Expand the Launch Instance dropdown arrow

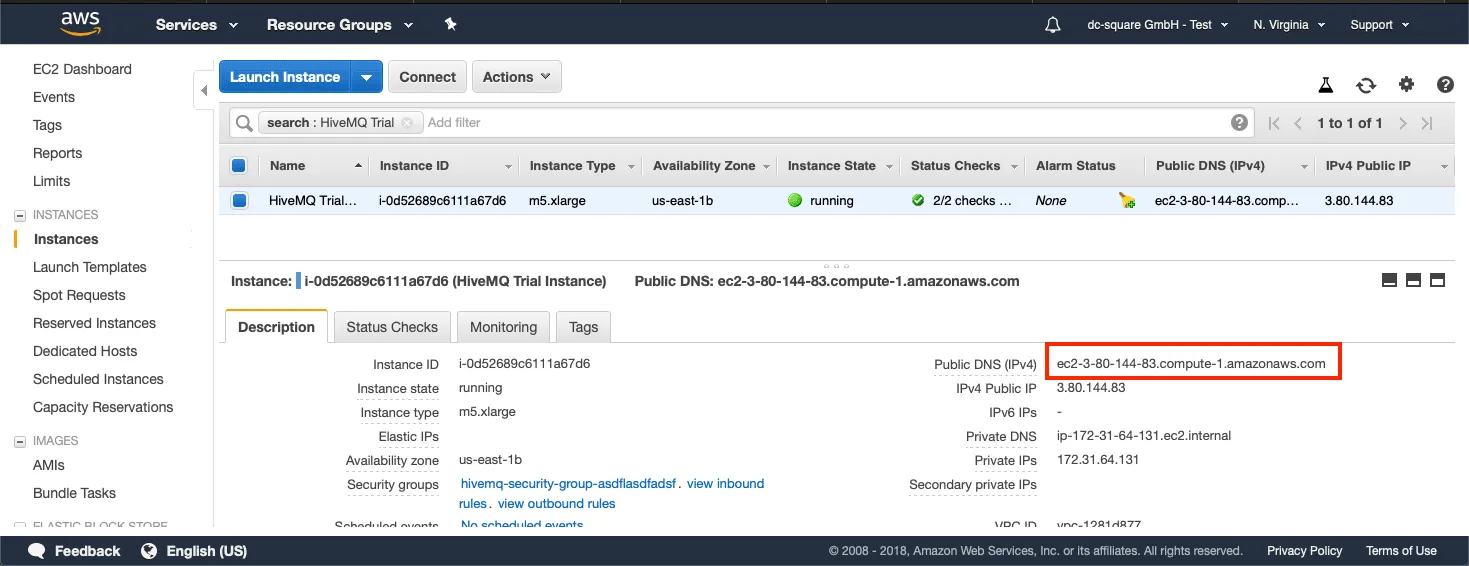(367, 77)
